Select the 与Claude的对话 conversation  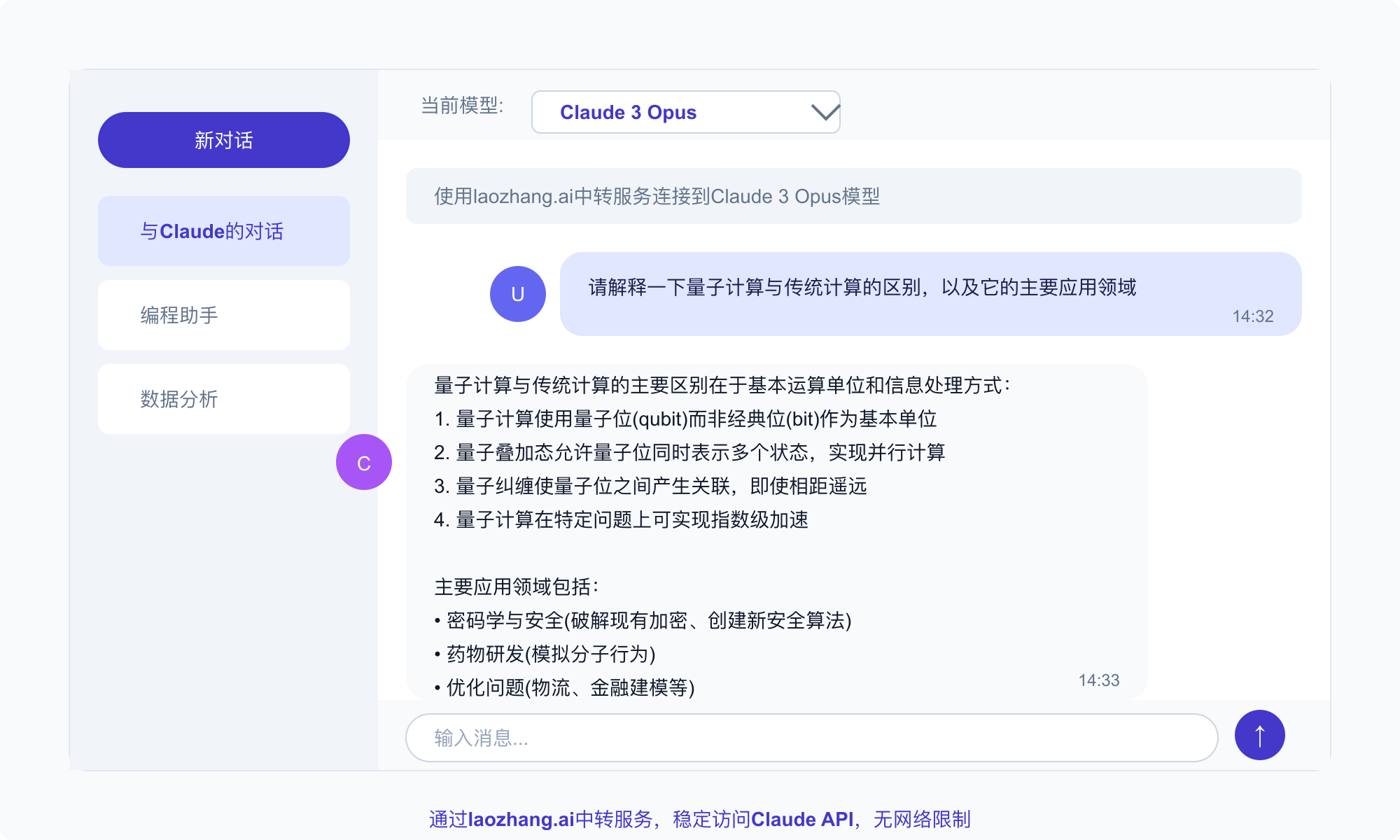click(224, 231)
